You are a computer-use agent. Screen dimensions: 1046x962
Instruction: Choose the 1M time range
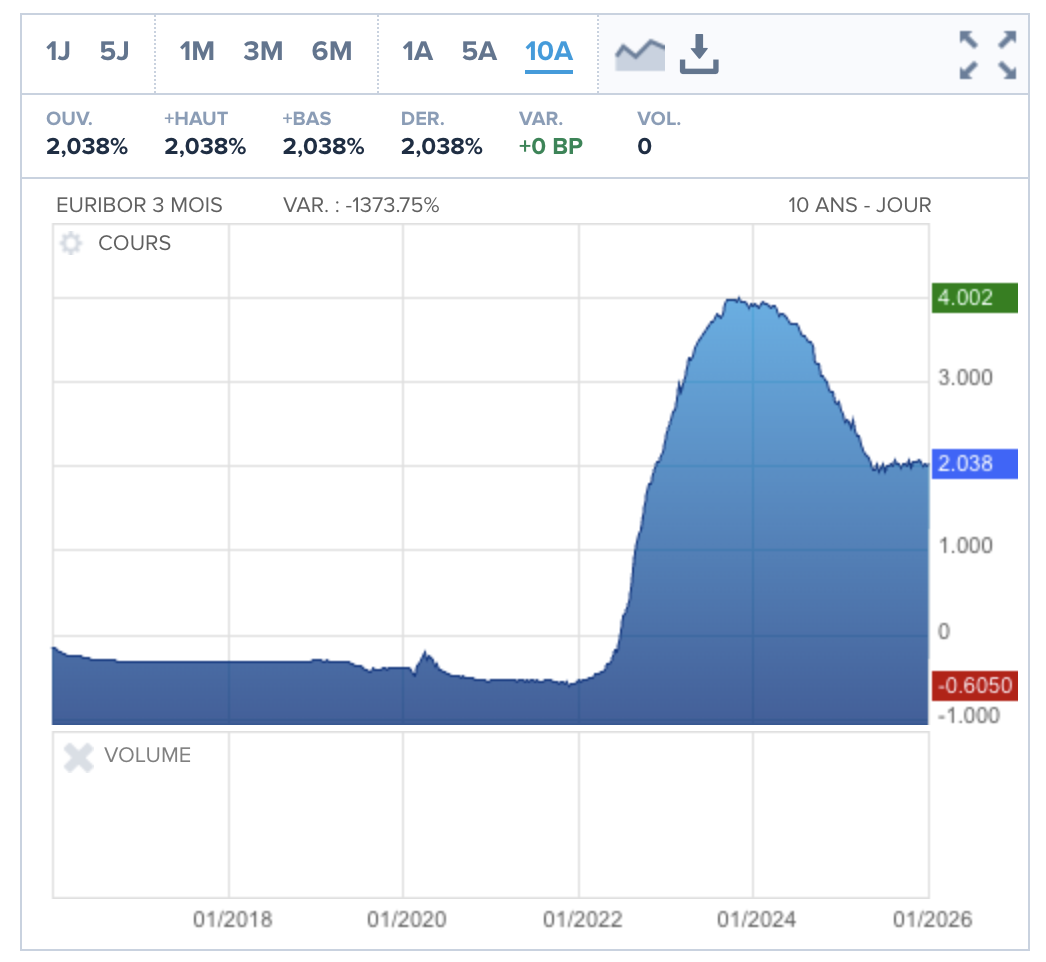click(x=197, y=51)
